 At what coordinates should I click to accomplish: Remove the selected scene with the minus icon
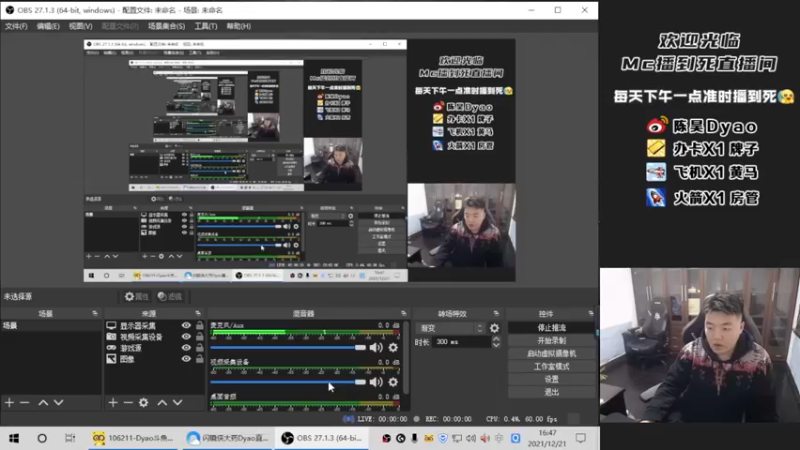24,403
